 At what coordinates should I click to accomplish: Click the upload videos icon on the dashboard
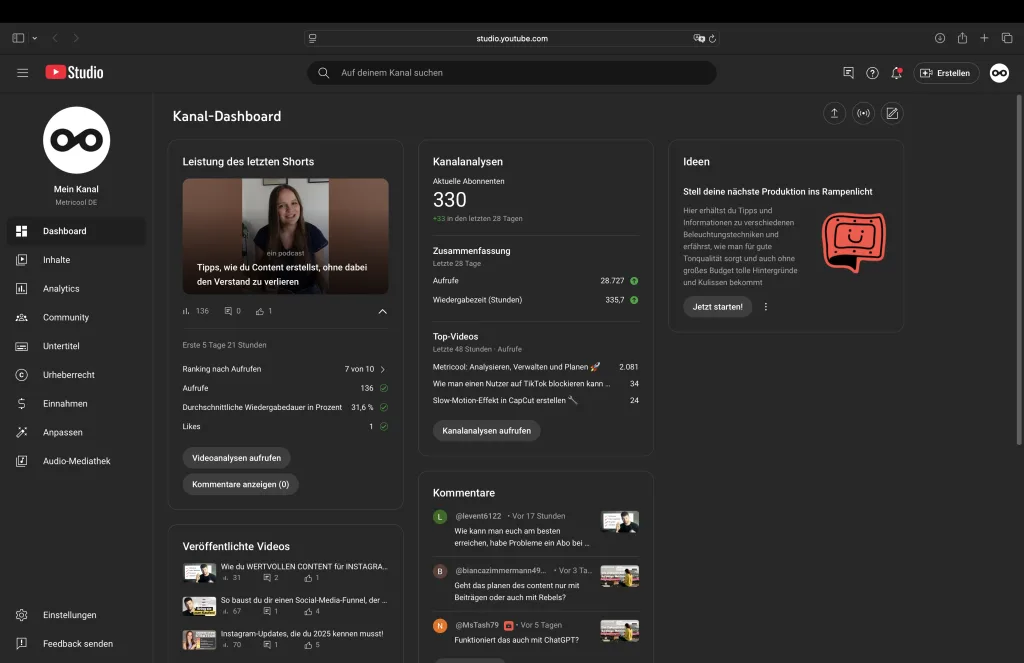click(834, 114)
